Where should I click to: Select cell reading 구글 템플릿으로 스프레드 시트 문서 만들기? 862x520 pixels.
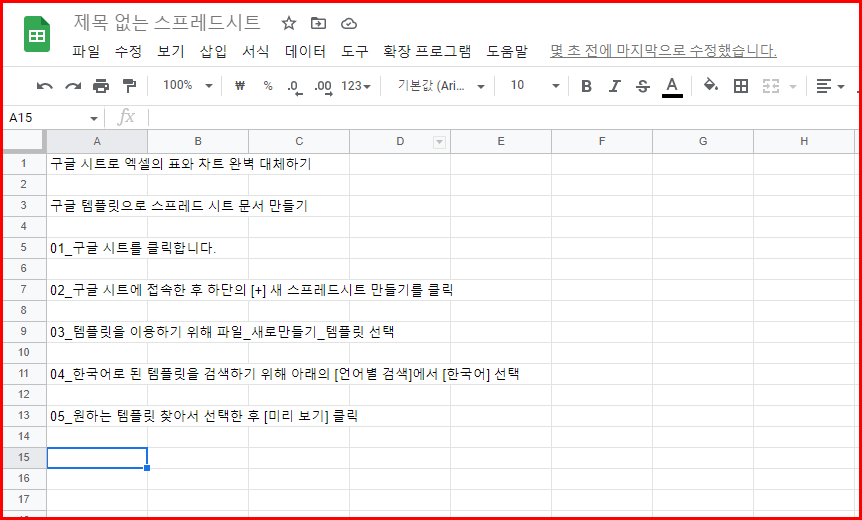97,206
